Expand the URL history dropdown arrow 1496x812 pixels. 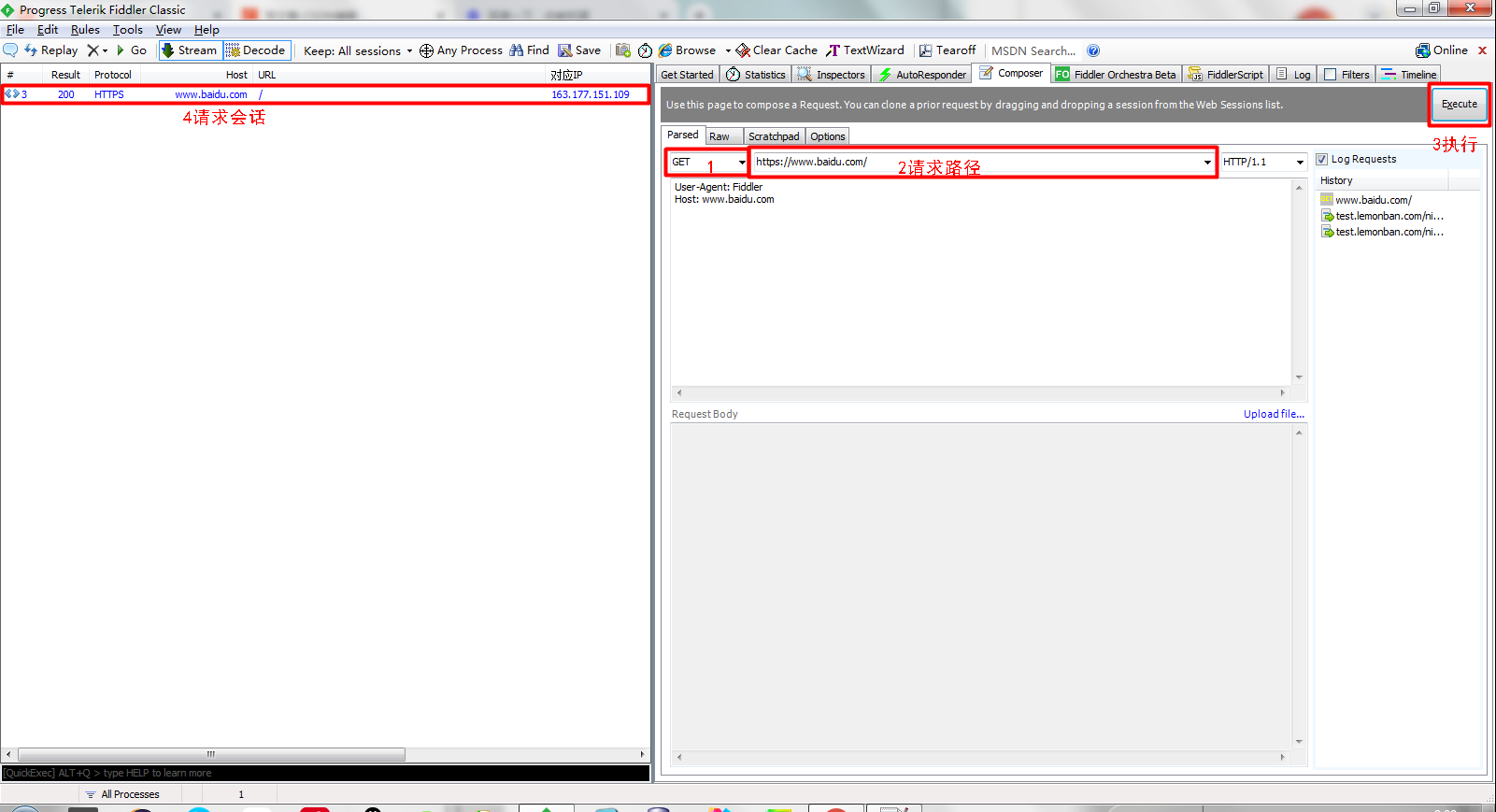pos(1206,162)
